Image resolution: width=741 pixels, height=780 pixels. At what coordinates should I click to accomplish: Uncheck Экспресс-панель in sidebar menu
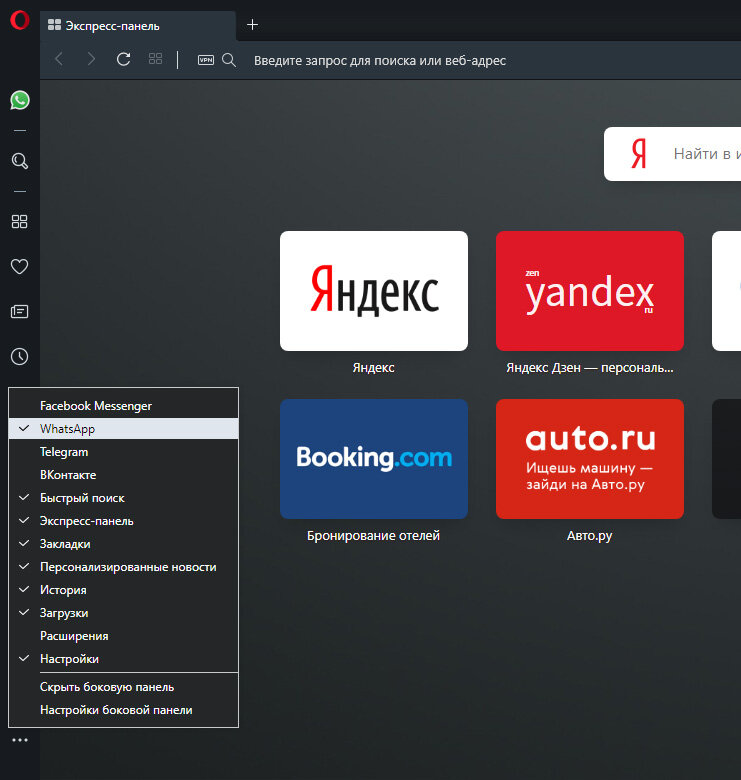click(123, 521)
